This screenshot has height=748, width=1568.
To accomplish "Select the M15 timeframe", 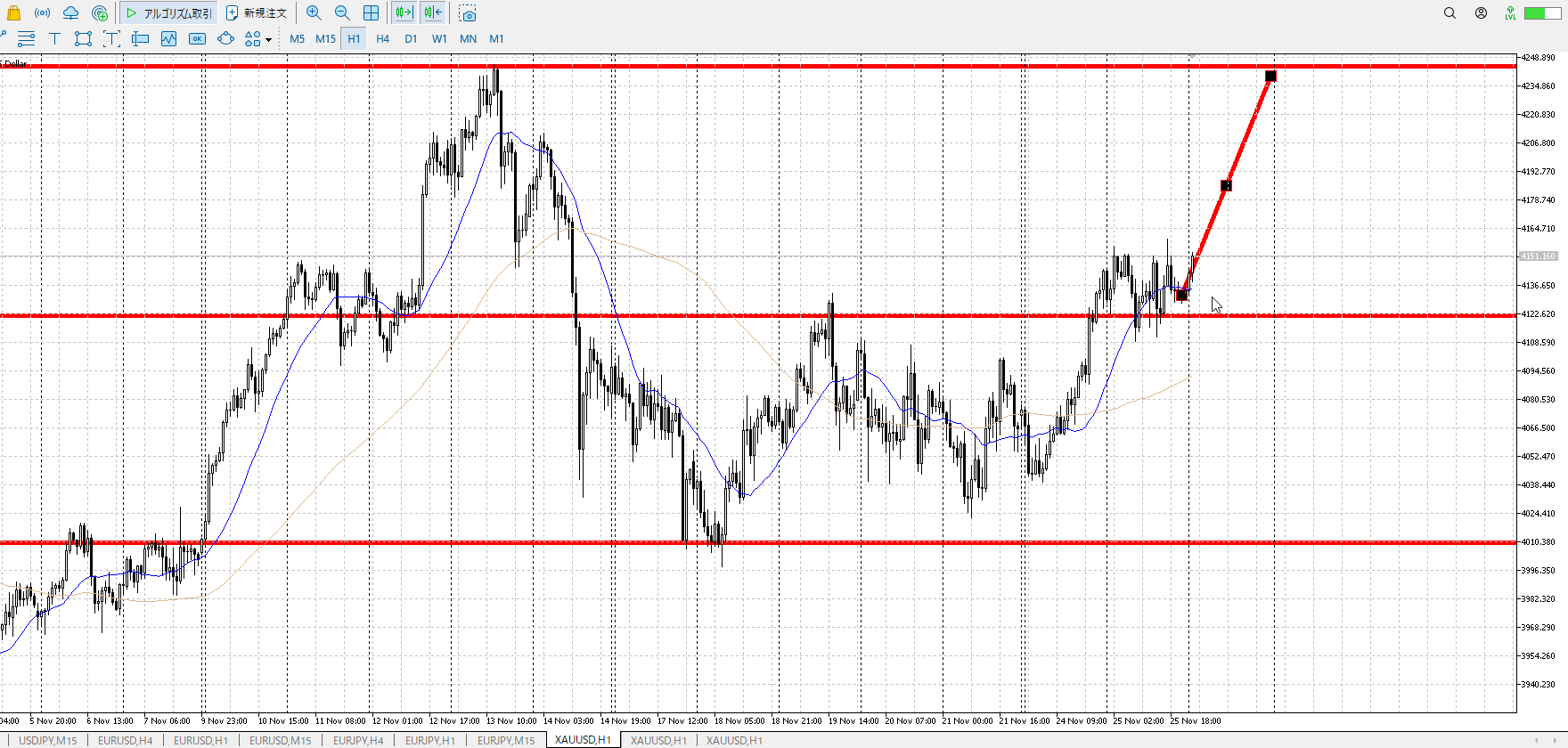I will (325, 38).
